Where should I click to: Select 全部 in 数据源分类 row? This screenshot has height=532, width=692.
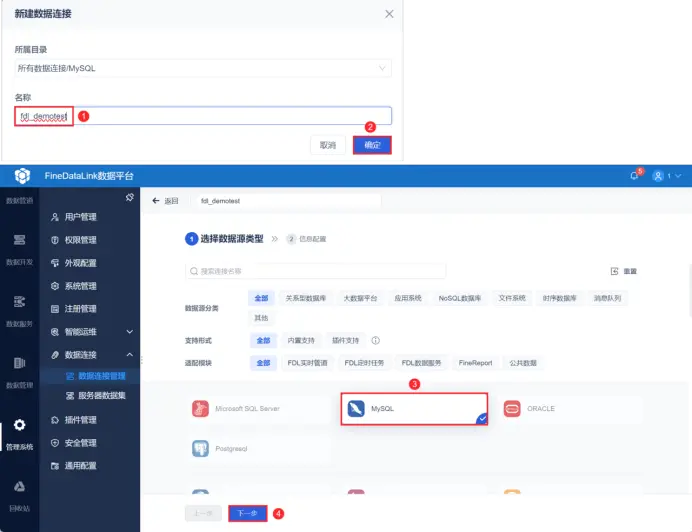tap(261, 298)
